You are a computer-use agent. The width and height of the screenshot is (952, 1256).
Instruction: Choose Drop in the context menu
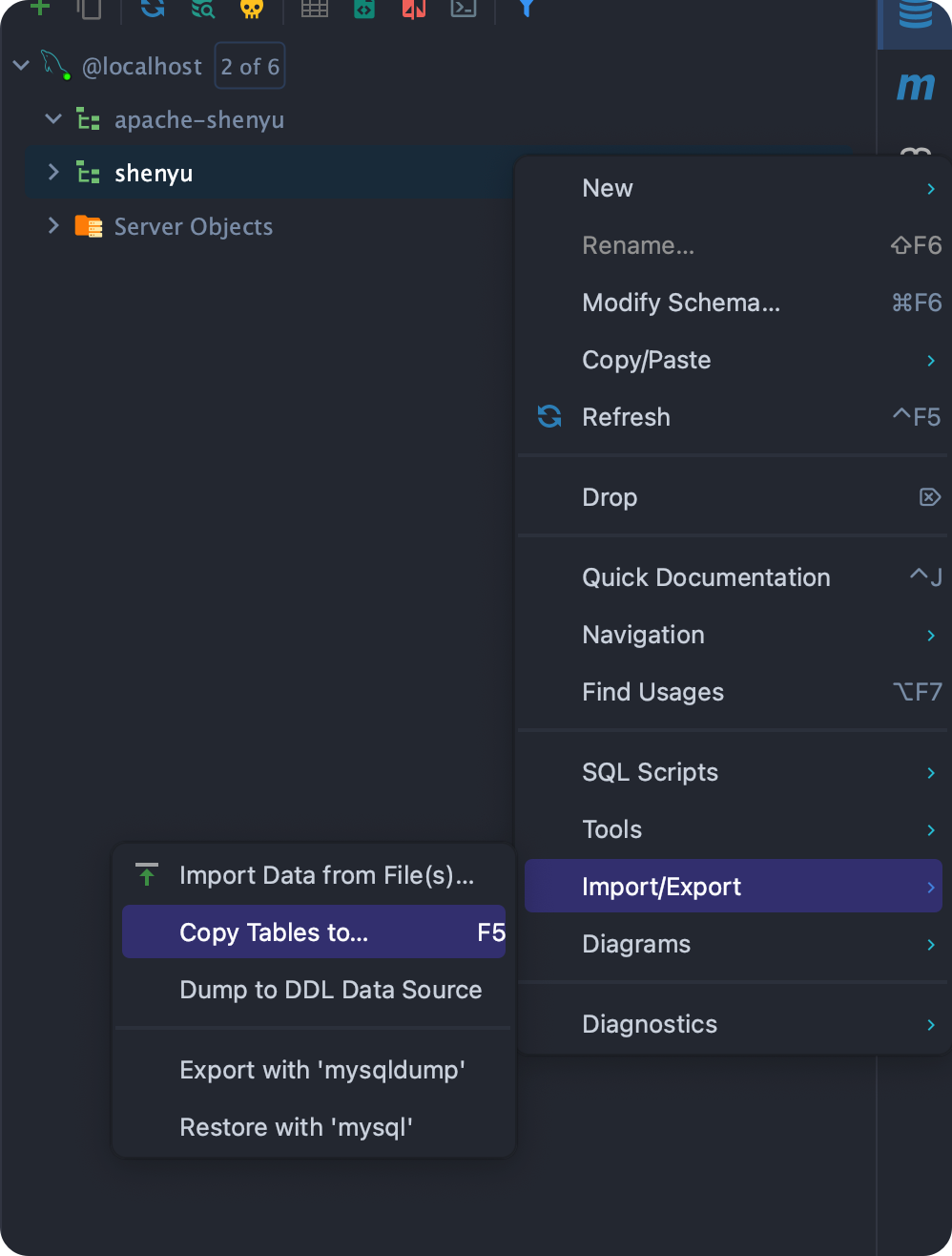[611, 497]
